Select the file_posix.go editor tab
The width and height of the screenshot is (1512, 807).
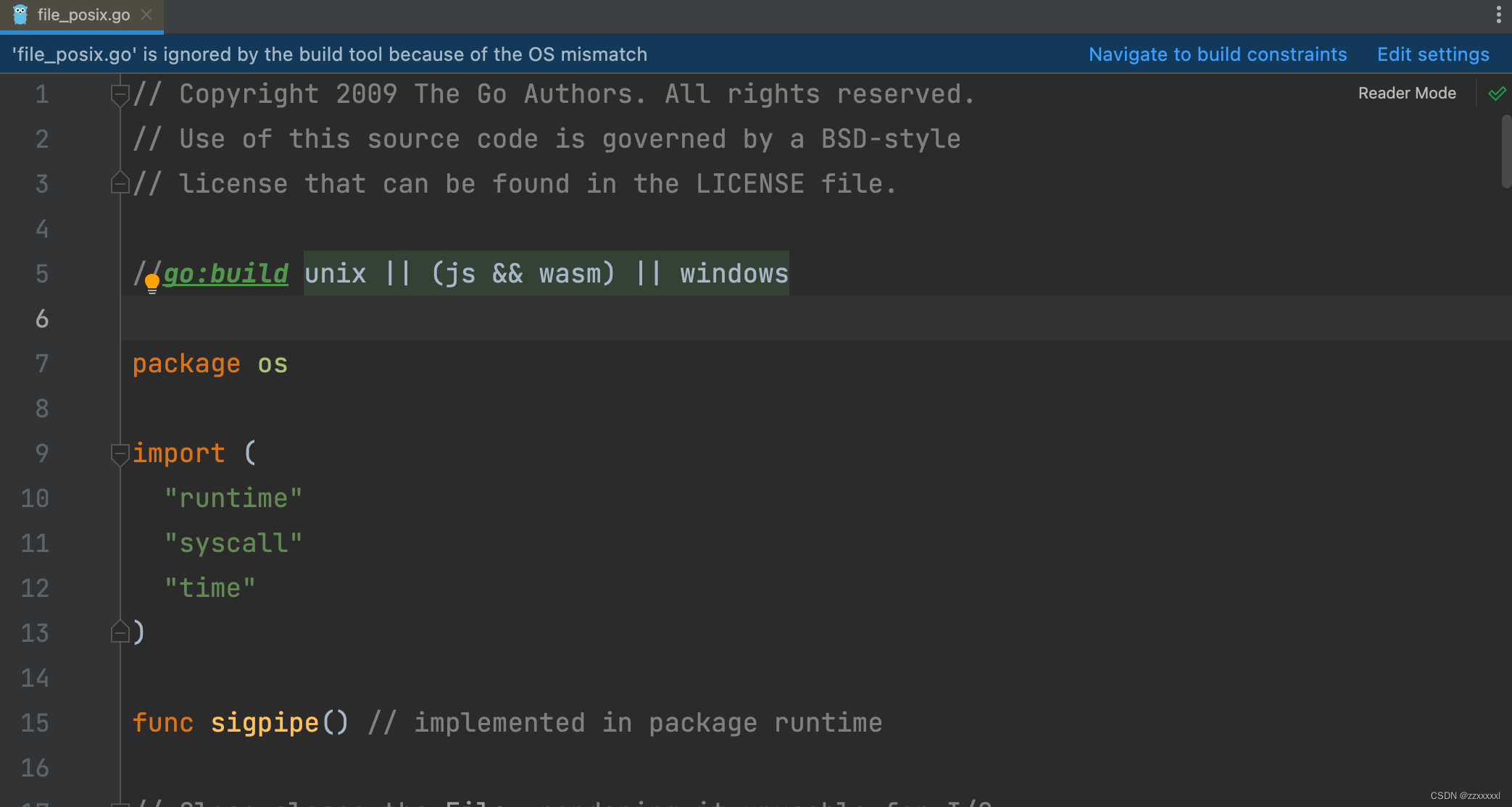82,15
